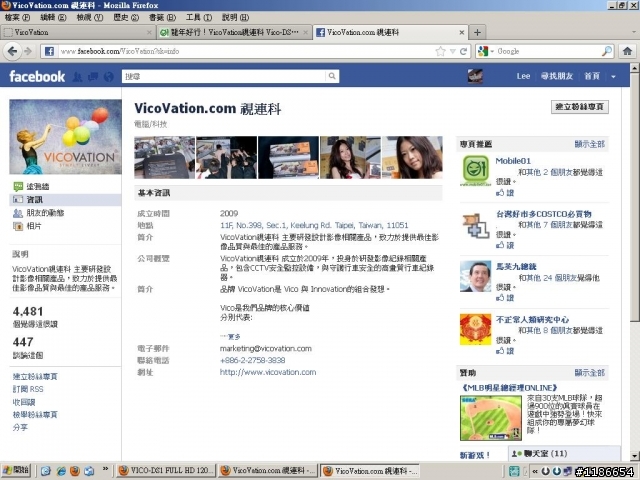Switch to the 龍年好行 VicoVation tab
Image resolution: width=640 pixels, height=480 pixels.
click(x=234, y=32)
